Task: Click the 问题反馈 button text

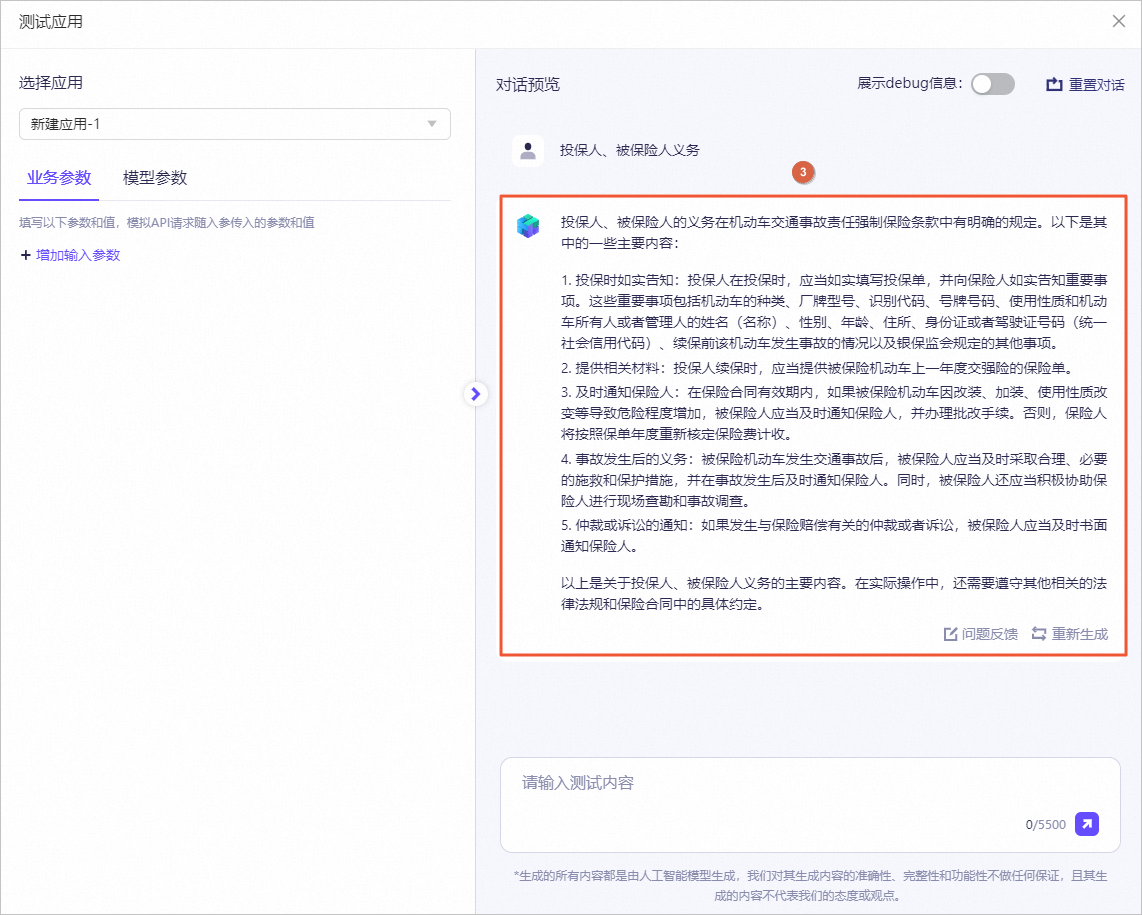Action: [989, 634]
